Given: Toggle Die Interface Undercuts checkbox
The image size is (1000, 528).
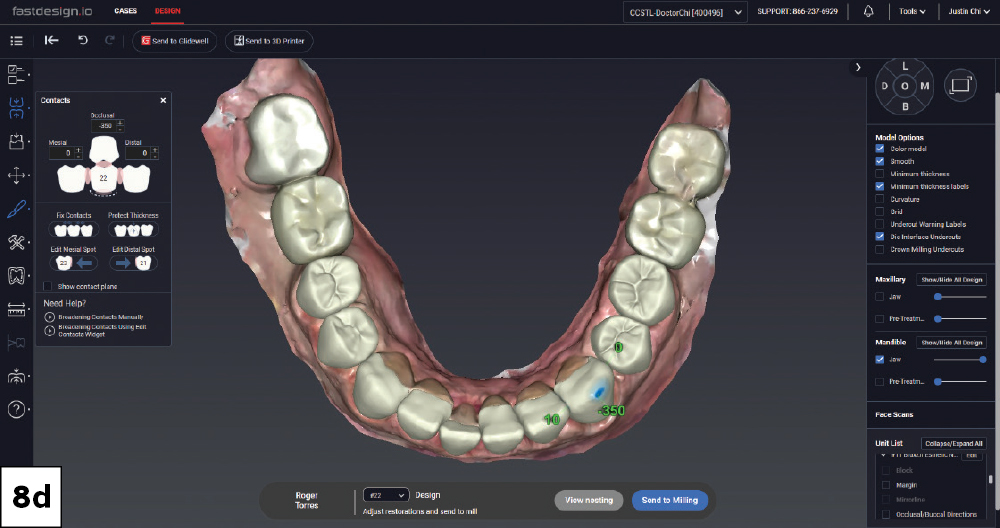Looking at the screenshot, I should pyautogui.click(x=879, y=237).
